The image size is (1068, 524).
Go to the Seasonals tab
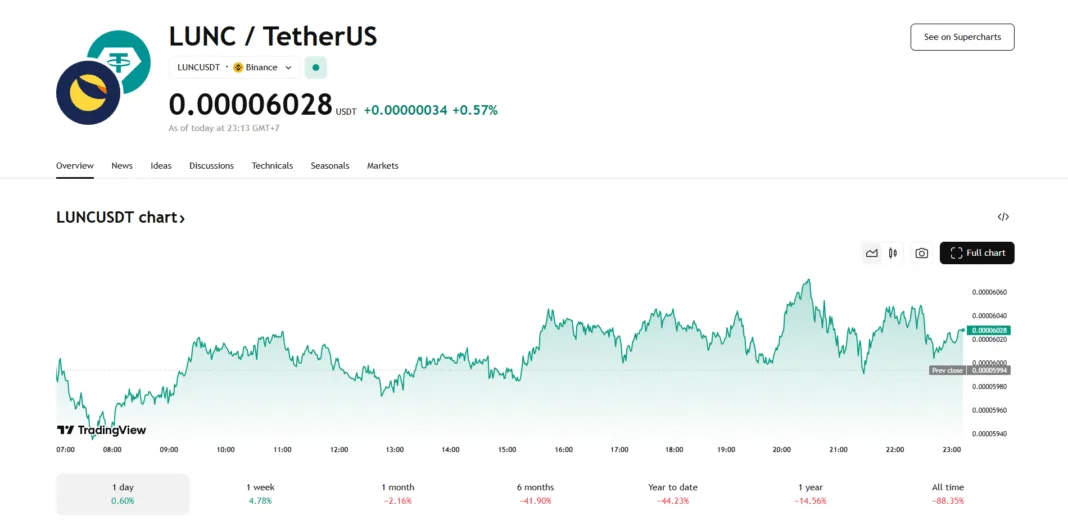click(x=330, y=166)
